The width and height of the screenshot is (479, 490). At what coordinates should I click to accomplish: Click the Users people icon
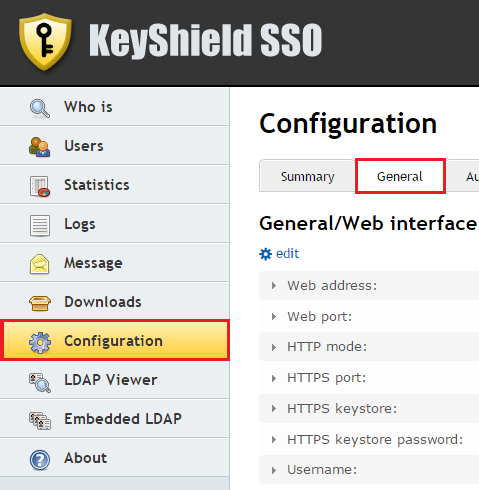(40, 147)
